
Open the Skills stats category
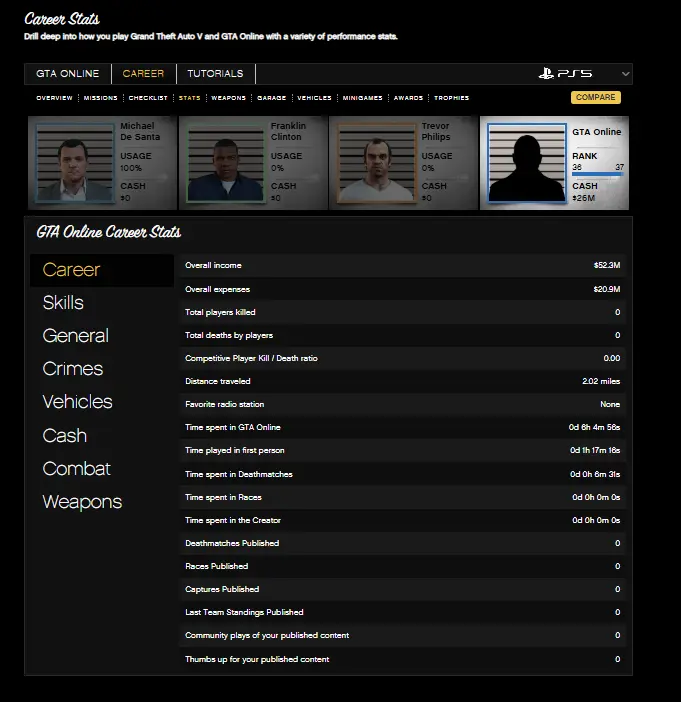(63, 303)
